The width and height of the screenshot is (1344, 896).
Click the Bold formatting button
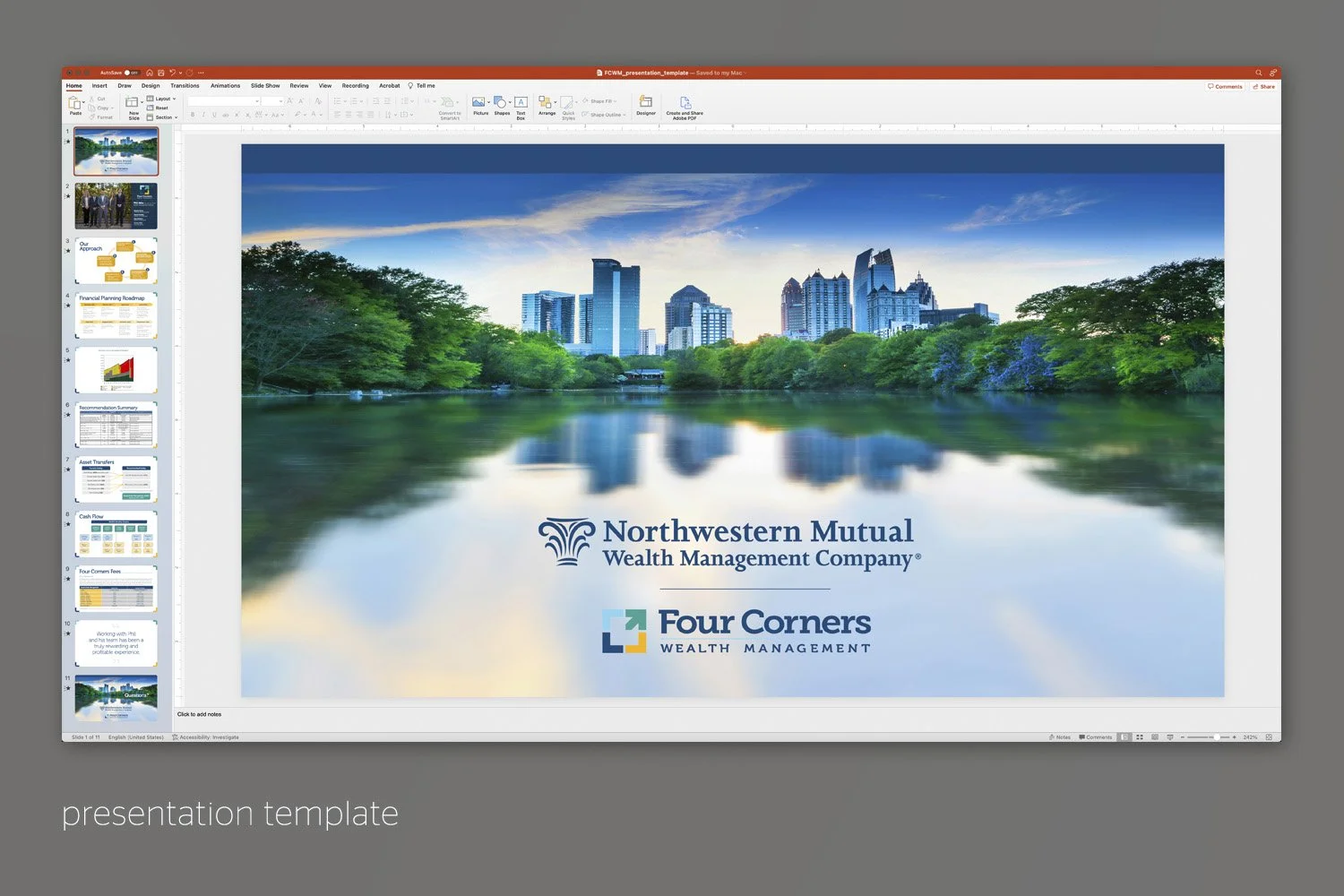coord(193,115)
